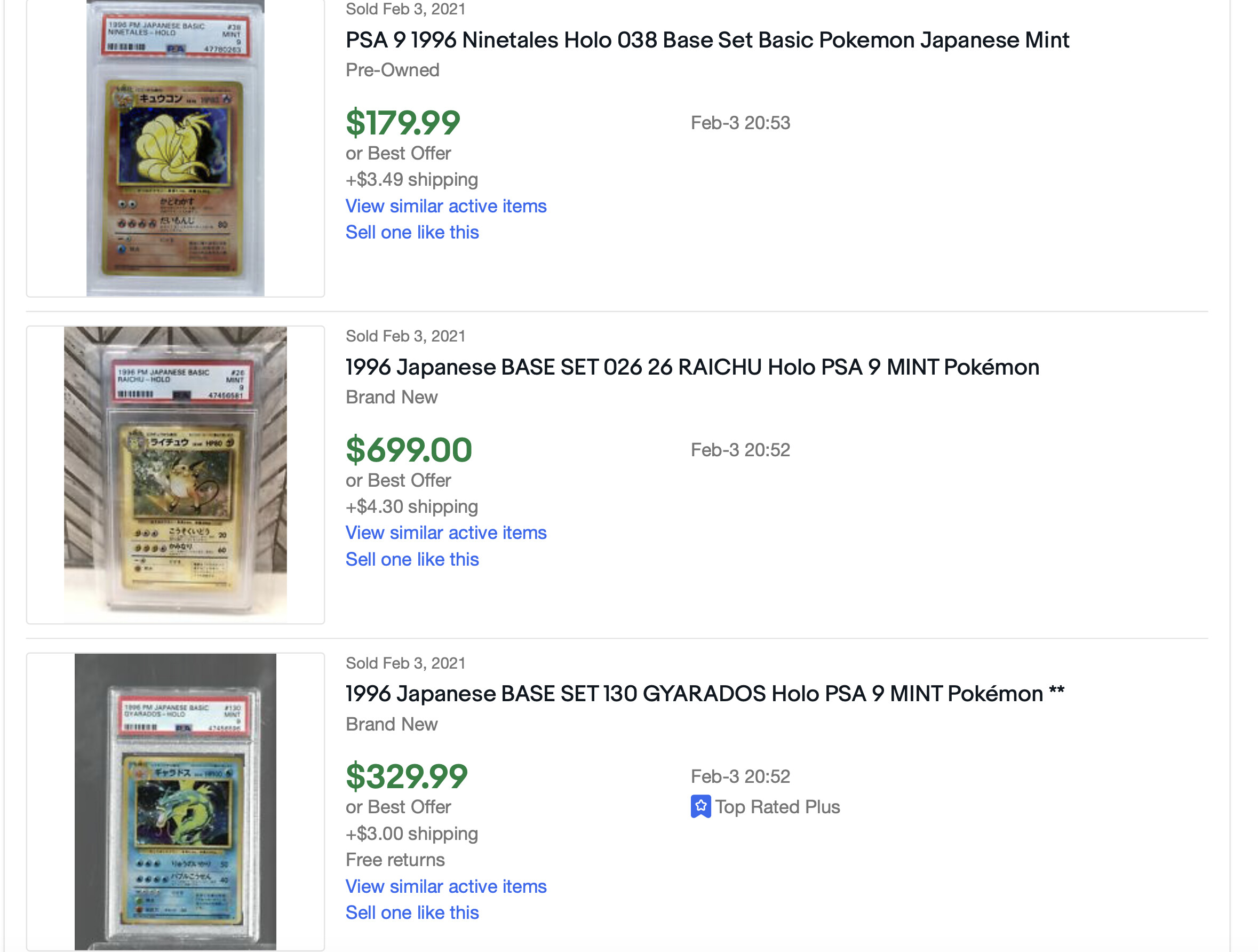1258x952 pixels.
Task: Click the Feb-3 20:53 timestamp
Action: pyautogui.click(x=740, y=123)
